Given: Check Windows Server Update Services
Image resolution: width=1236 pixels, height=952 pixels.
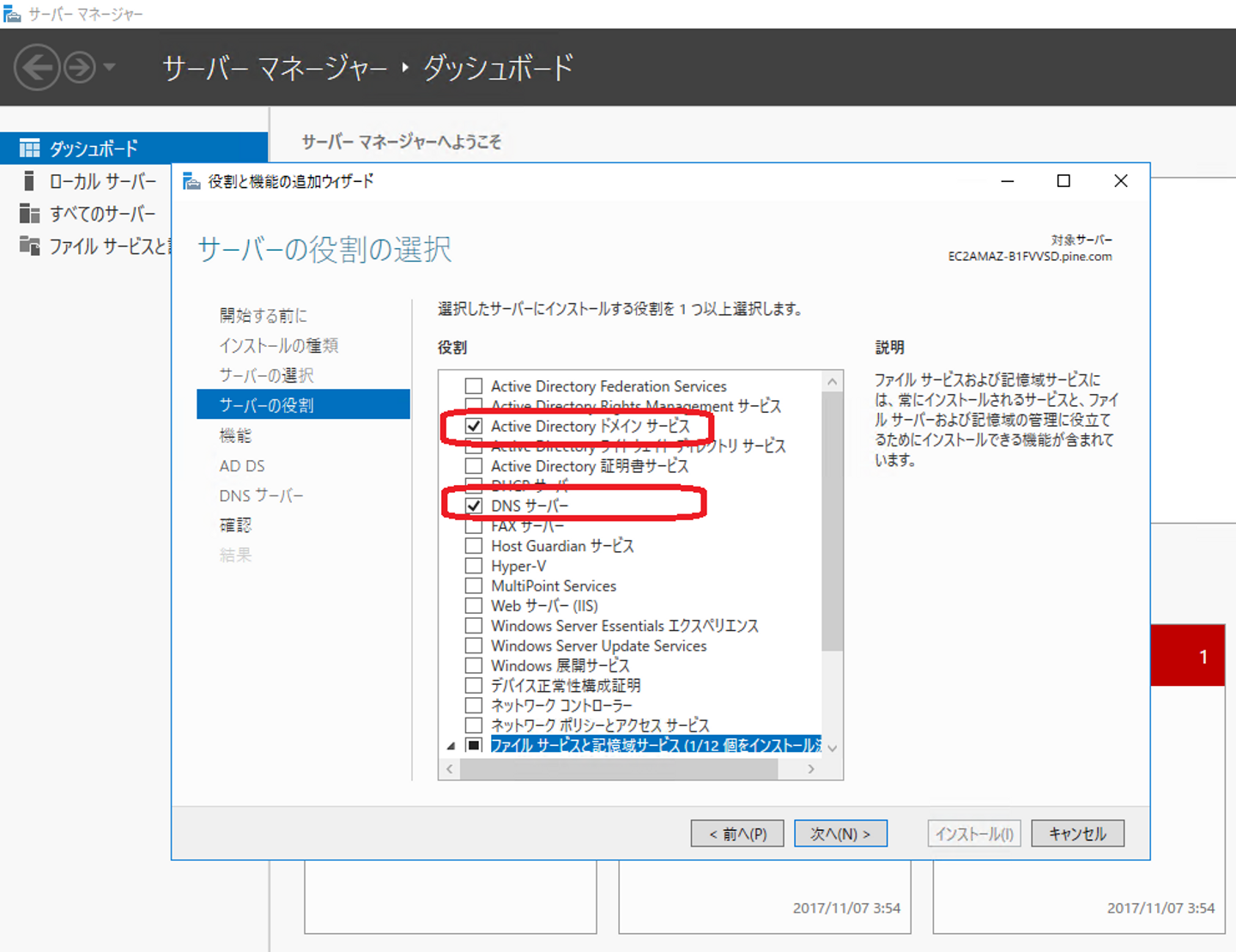Looking at the screenshot, I should (x=474, y=646).
